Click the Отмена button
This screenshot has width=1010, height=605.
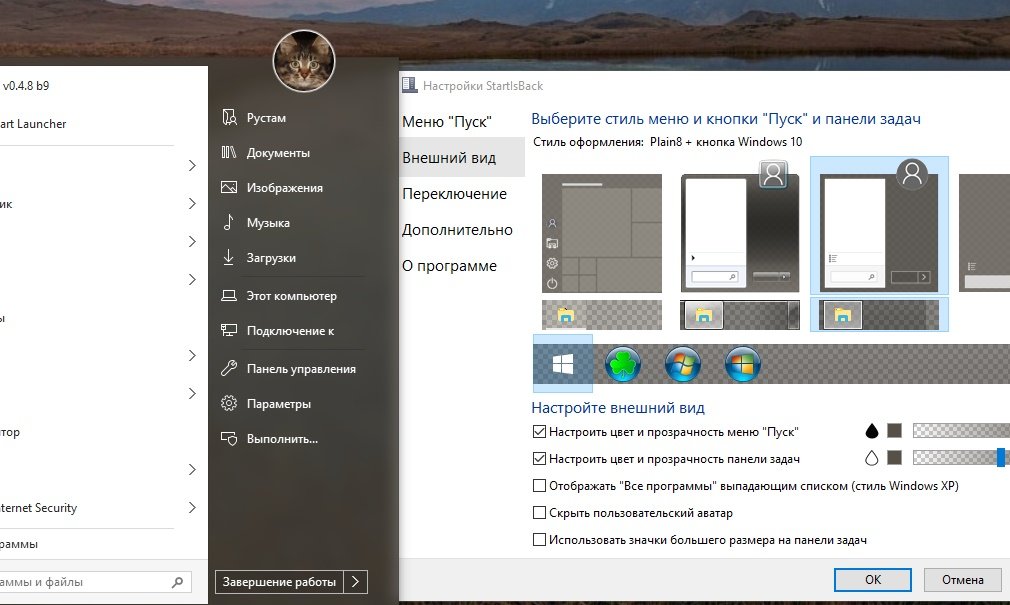coord(962,579)
